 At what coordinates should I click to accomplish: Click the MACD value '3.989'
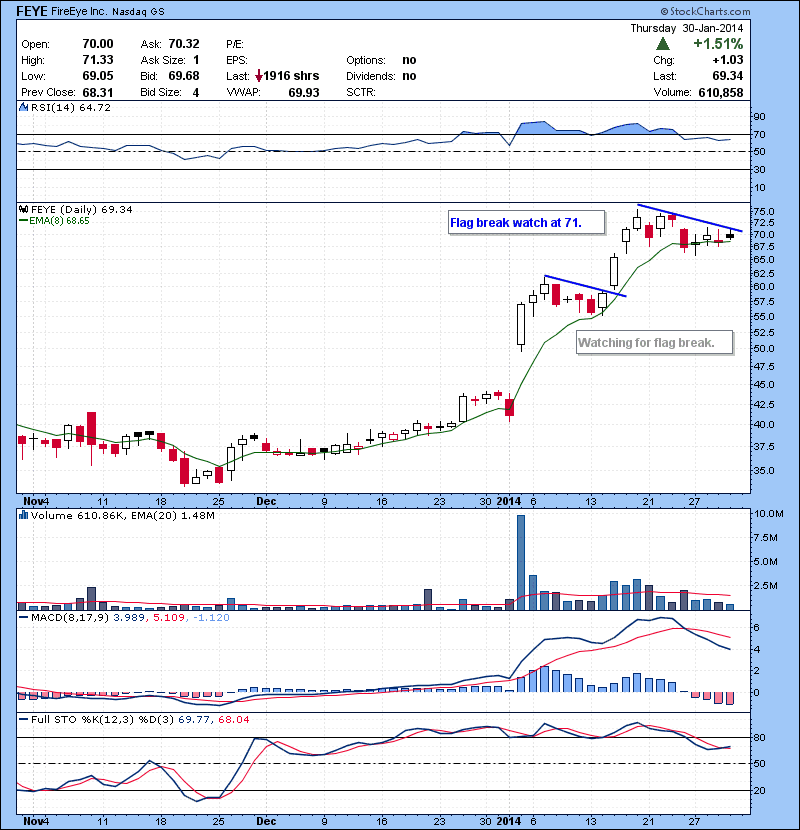tap(129, 617)
